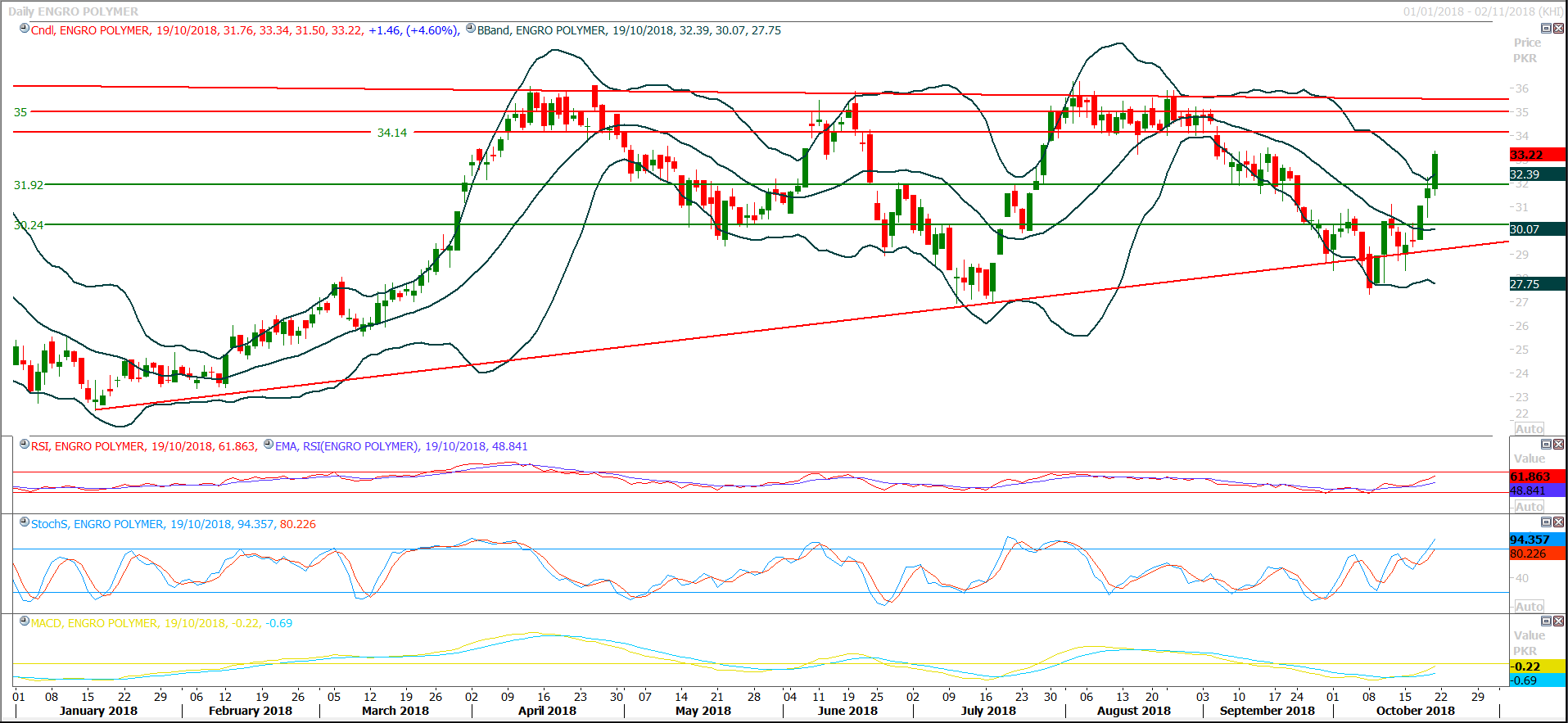Maximize the RSI indicator panel

(1546, 444)
